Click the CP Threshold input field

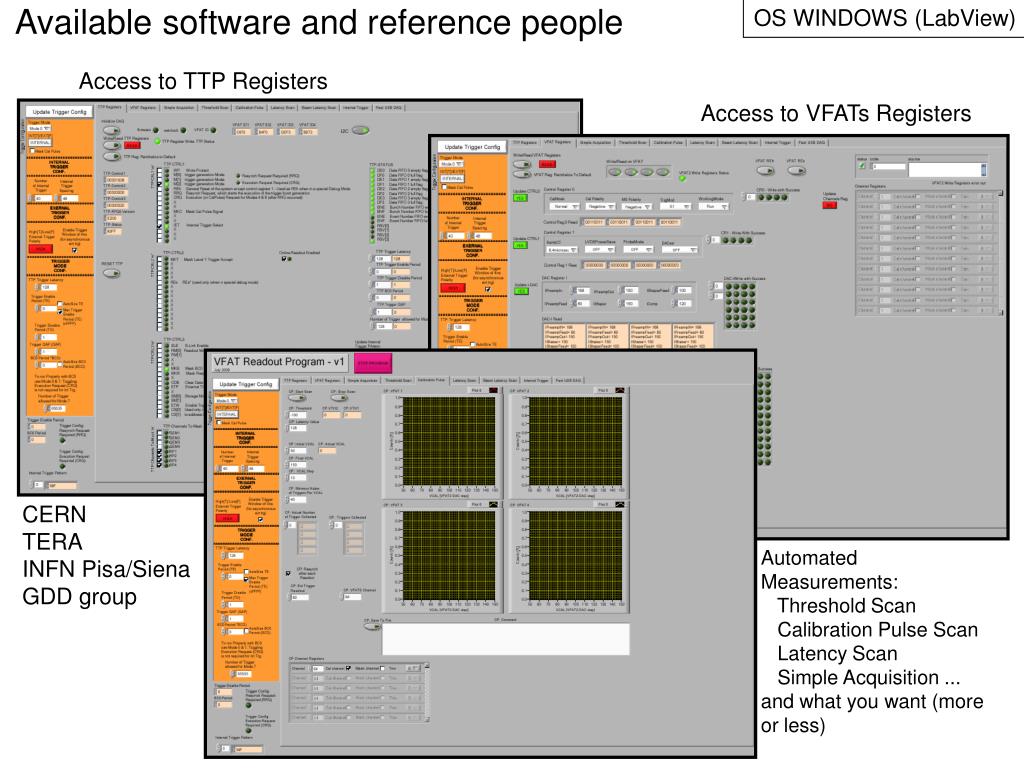pyautogui.click(x=297, y=415)
